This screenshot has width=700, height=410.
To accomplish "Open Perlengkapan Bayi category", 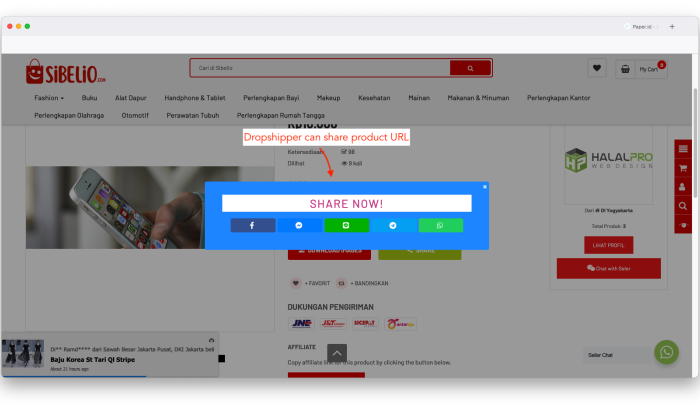I will pos(271,98).
